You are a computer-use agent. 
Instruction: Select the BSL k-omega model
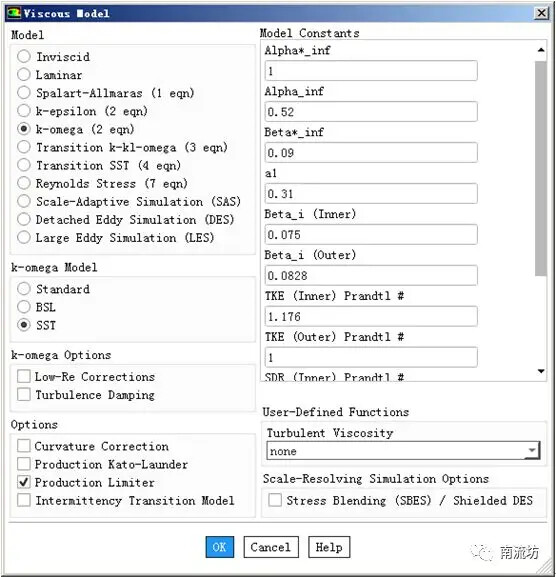(x=24, y=307)
